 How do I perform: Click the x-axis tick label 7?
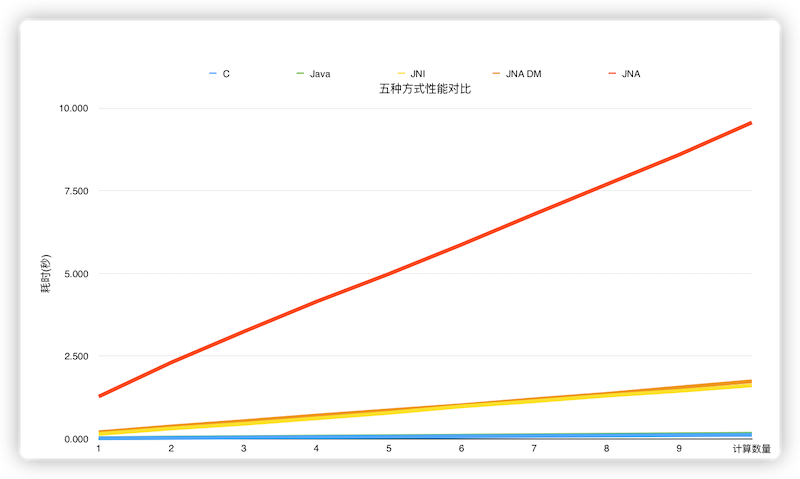534,448
